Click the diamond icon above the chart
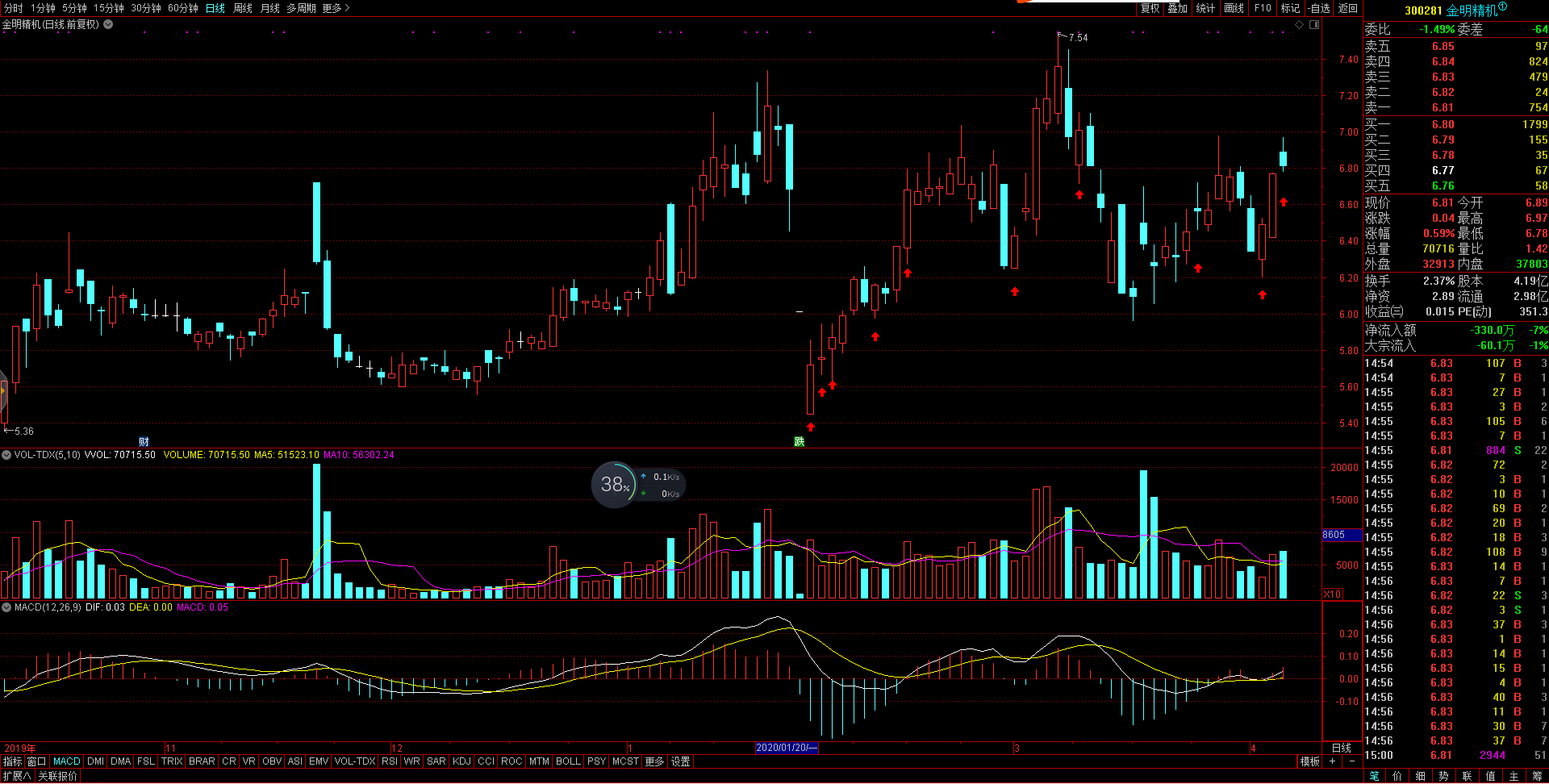This screenshot has height=784, width=1549. click(1300, 25)
